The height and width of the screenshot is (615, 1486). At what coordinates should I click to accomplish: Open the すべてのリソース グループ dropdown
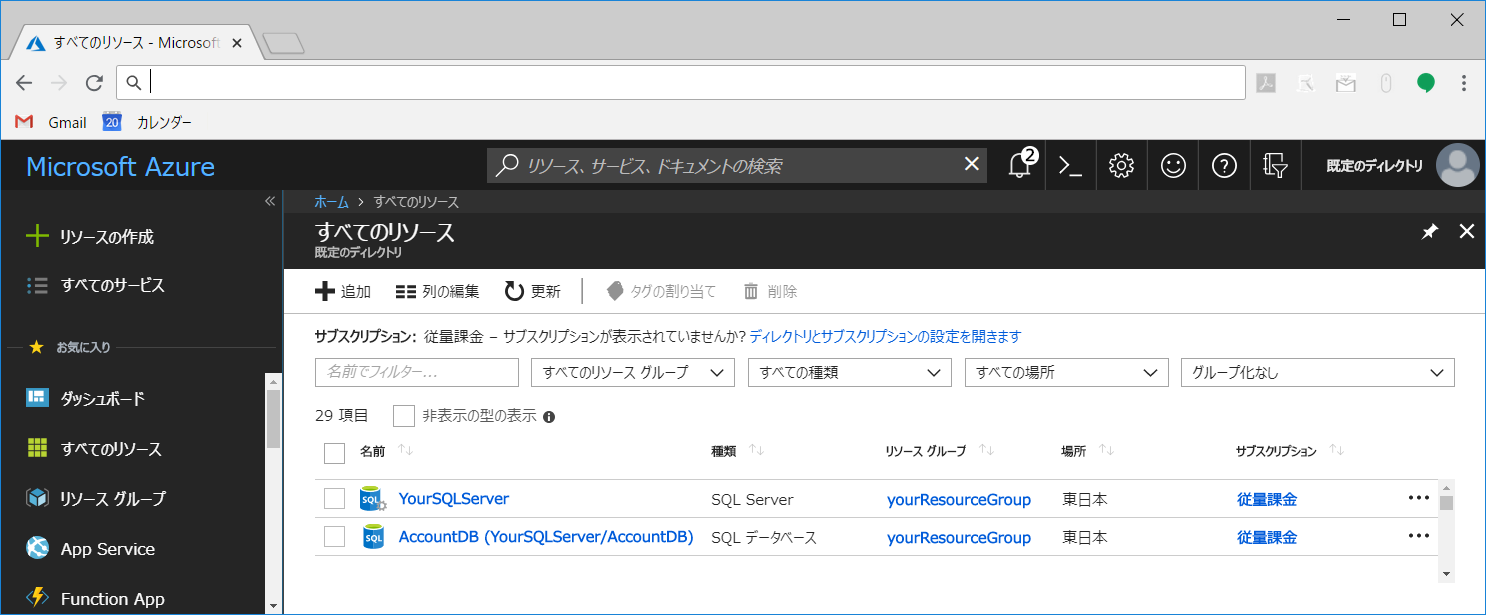[x=632, y=372]
